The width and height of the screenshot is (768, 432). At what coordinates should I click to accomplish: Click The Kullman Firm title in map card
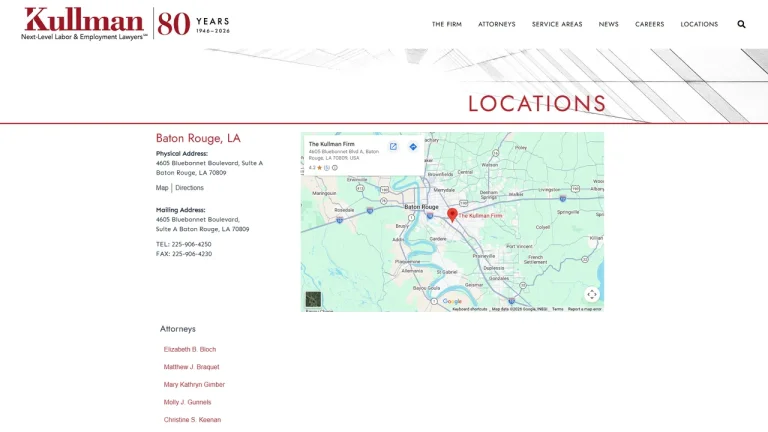point(332,144)
